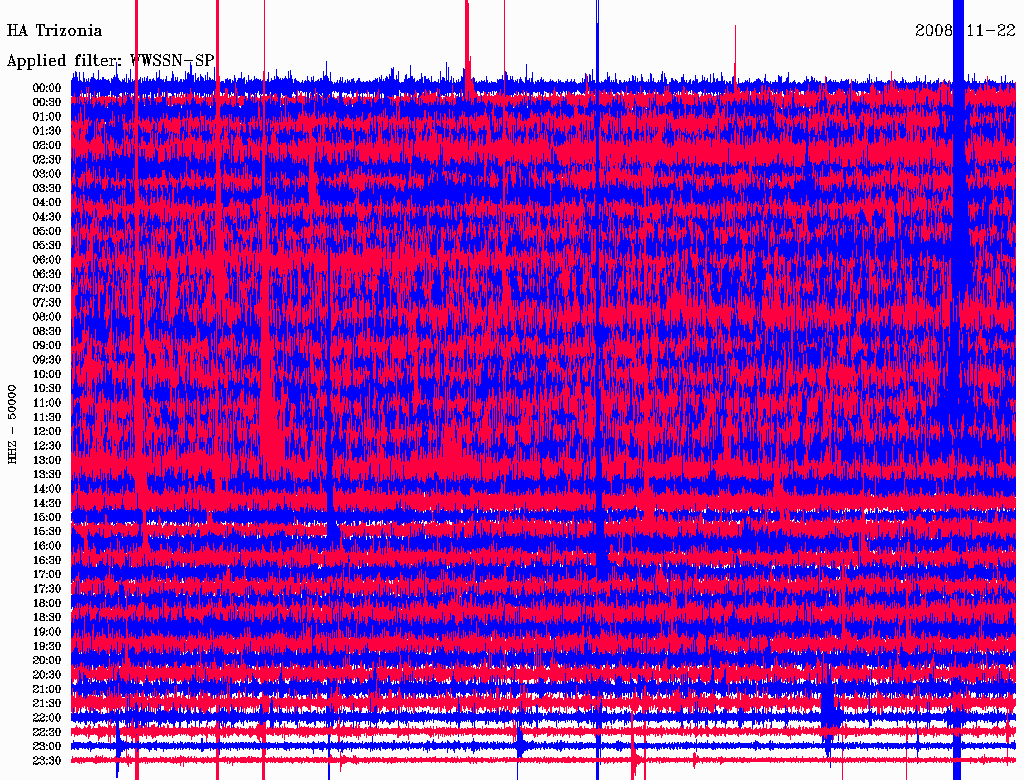Click the 22:00 time label
This screenshot has width=1024, height=780.
tap(47, 718)
